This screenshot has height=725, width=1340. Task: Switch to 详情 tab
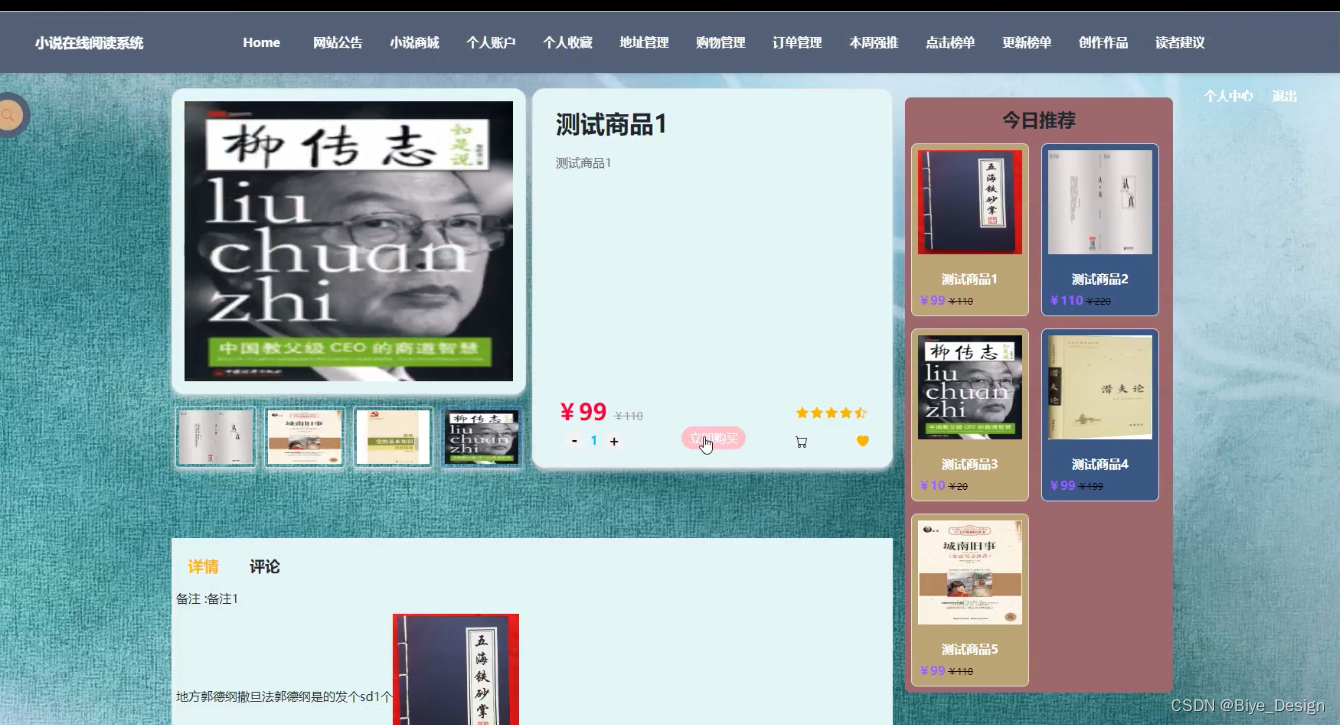[x=203, y=566]
